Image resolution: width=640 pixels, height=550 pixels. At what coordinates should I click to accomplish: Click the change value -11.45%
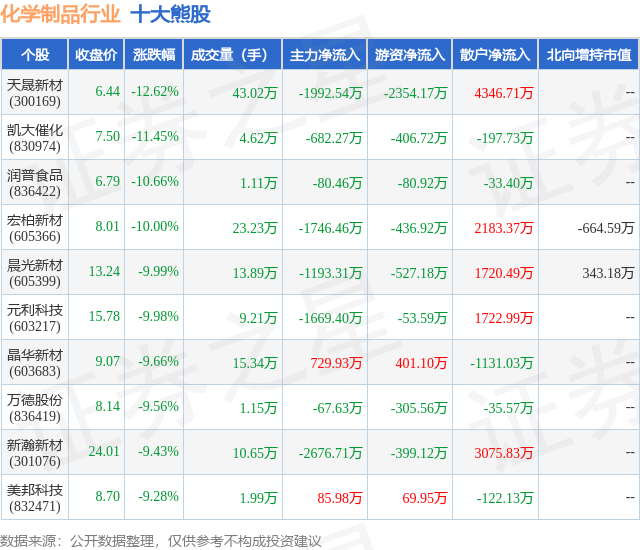click(x=155, y=136)
